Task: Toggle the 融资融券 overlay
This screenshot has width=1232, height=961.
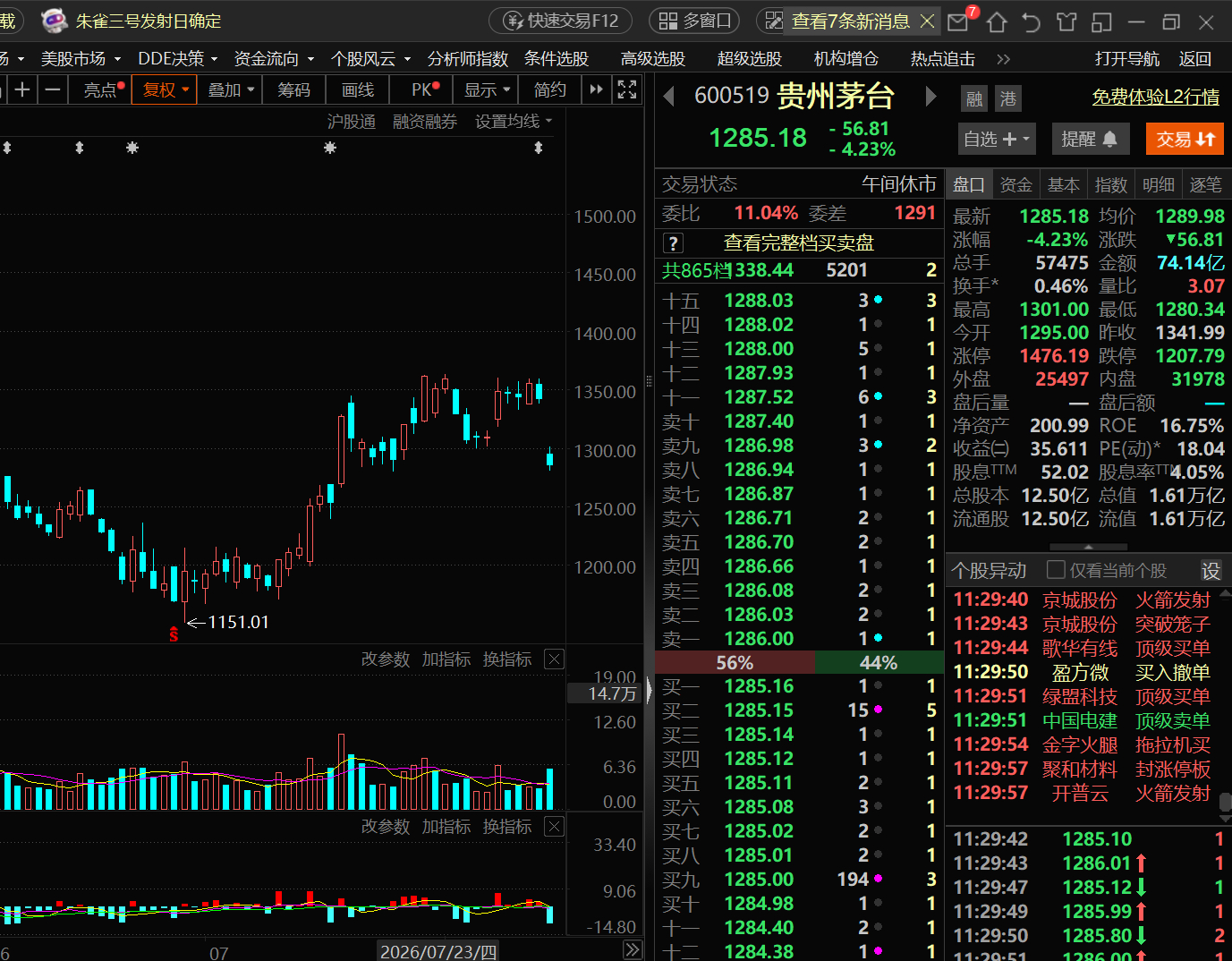Action: [x=425, y=122]
